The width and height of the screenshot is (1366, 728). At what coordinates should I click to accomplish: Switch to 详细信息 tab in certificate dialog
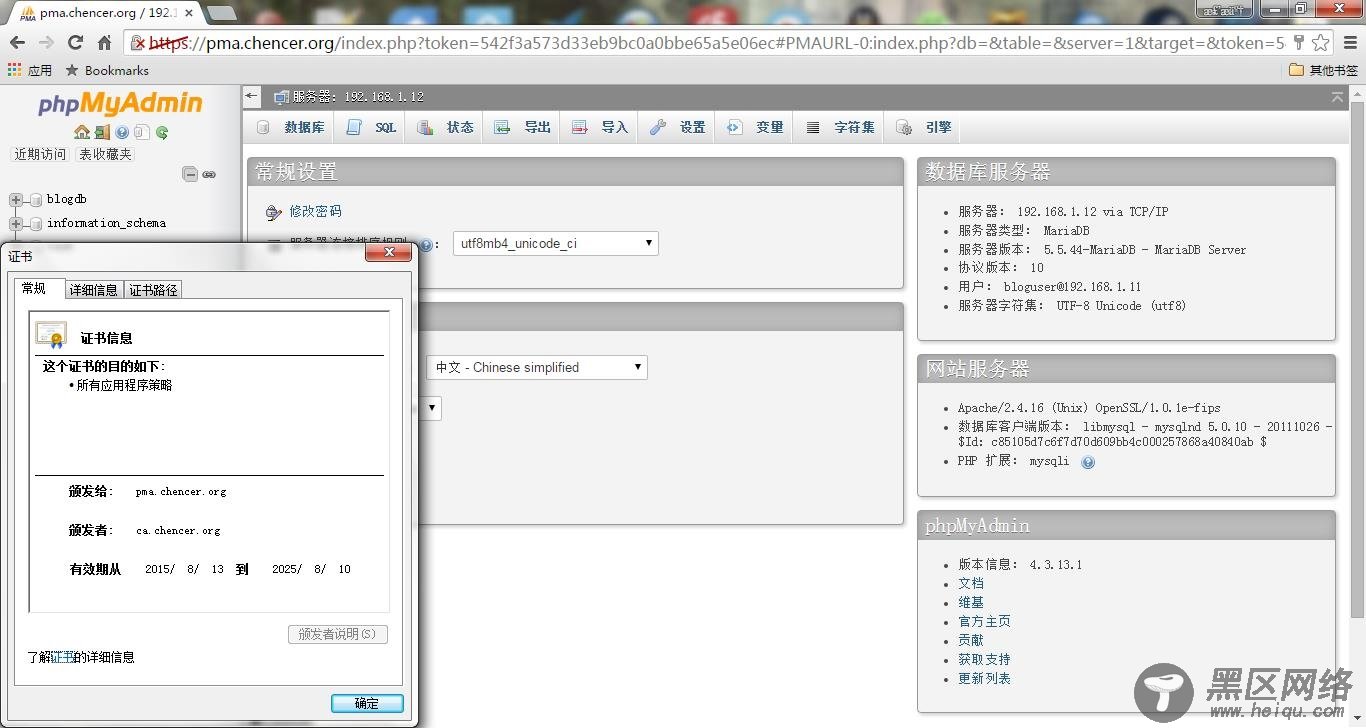tap(94, 290)
